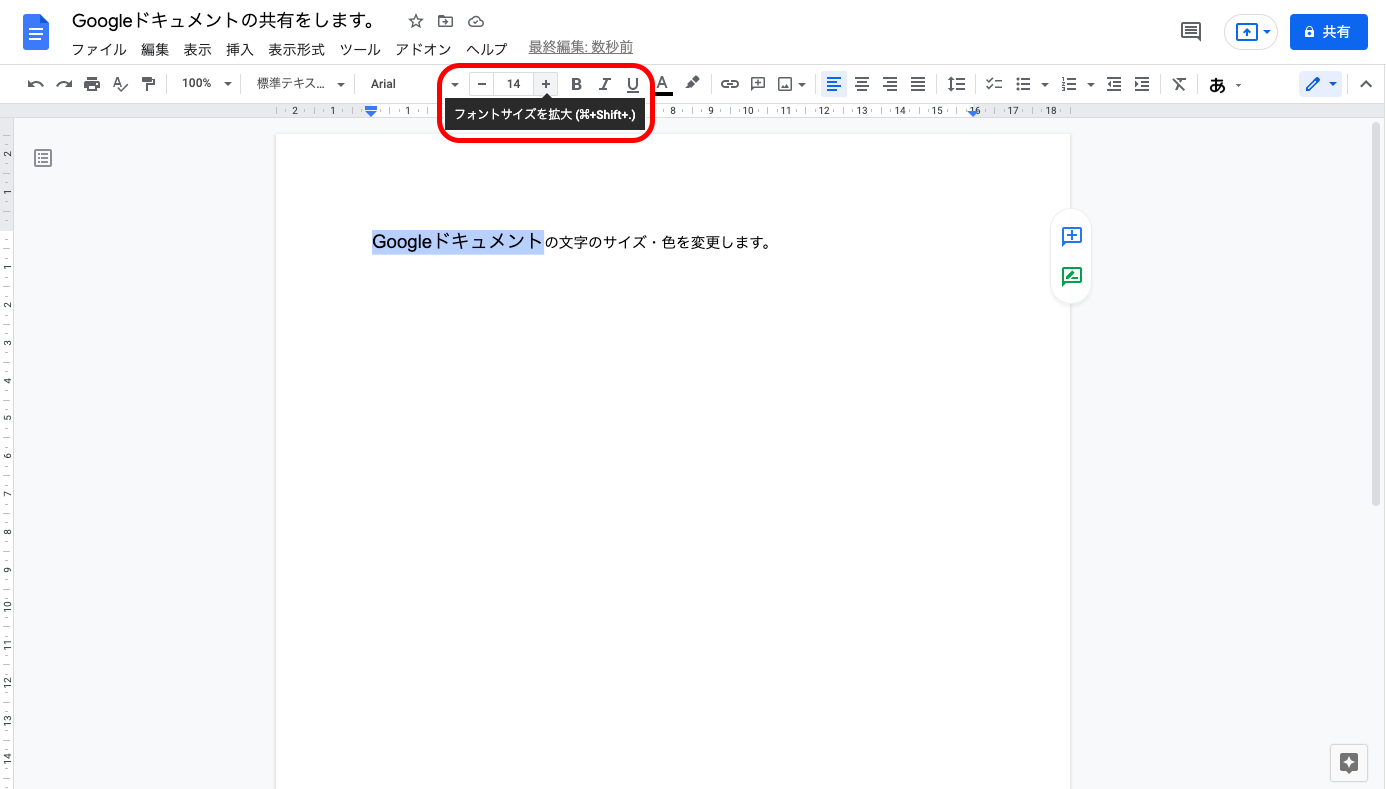
Task: Open the 挿入 menu
Action: (240, 49)
